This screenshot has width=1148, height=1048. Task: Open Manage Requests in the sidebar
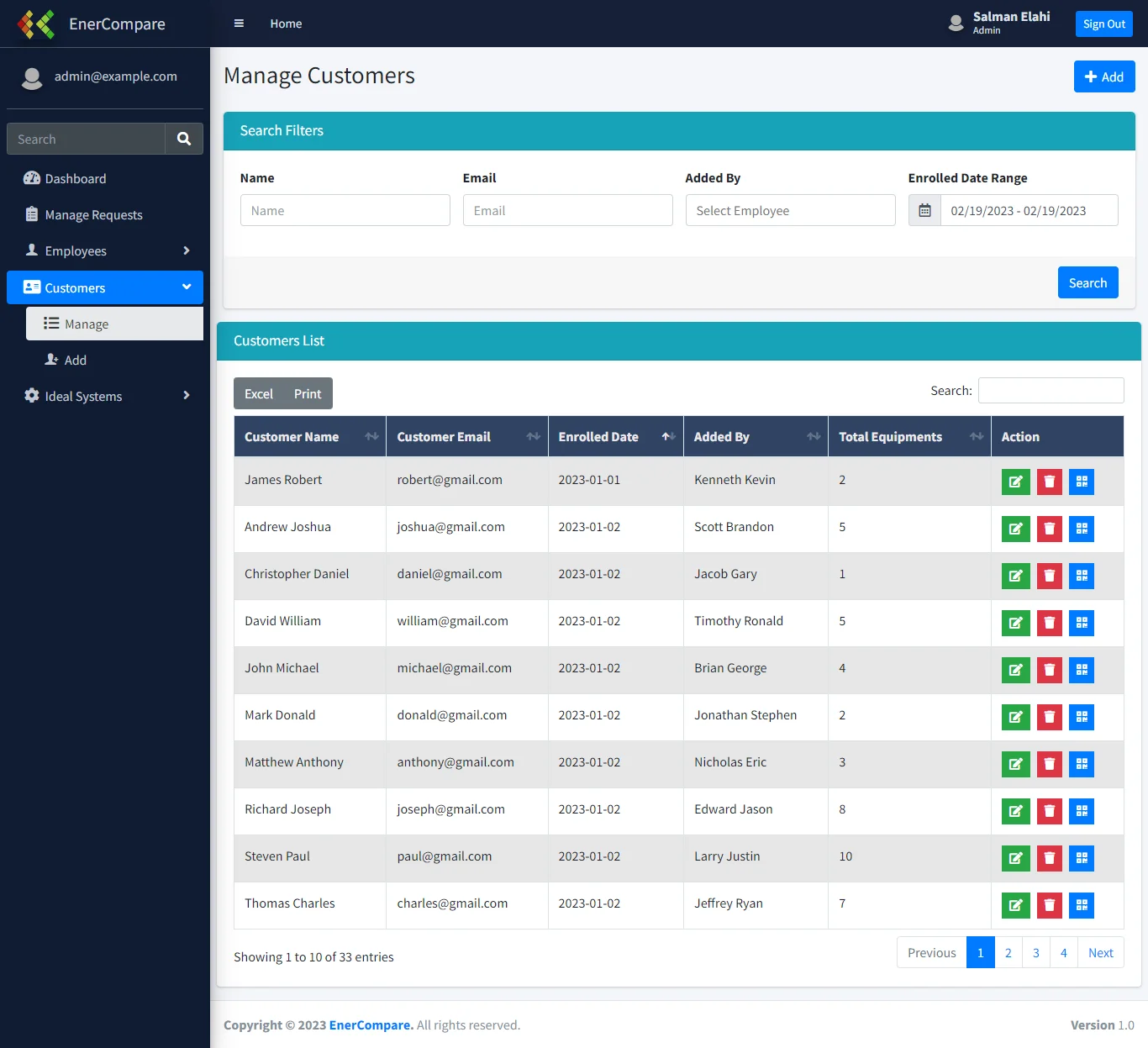pyautogui.click(x=93, y=215)
